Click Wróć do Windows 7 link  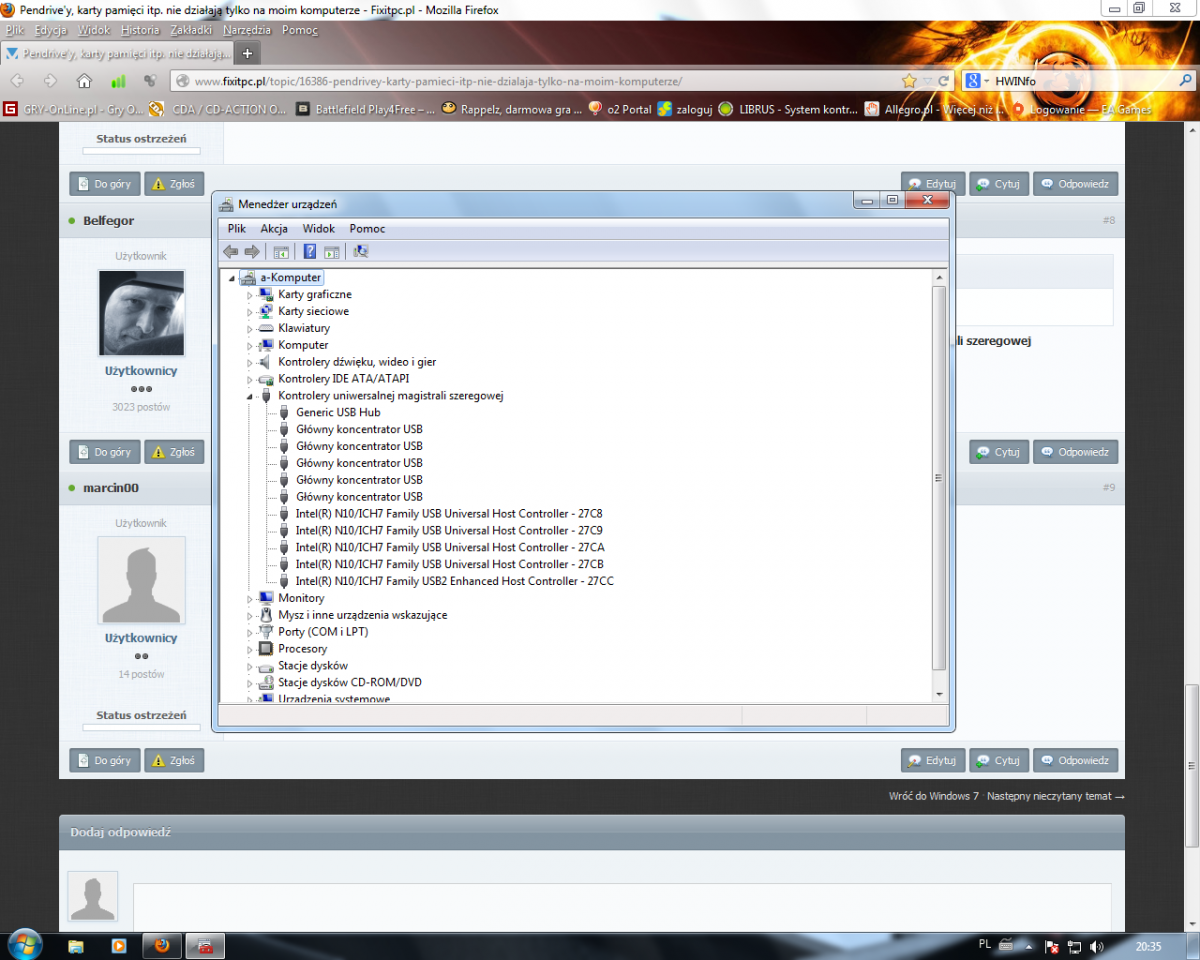coord(934,797)
